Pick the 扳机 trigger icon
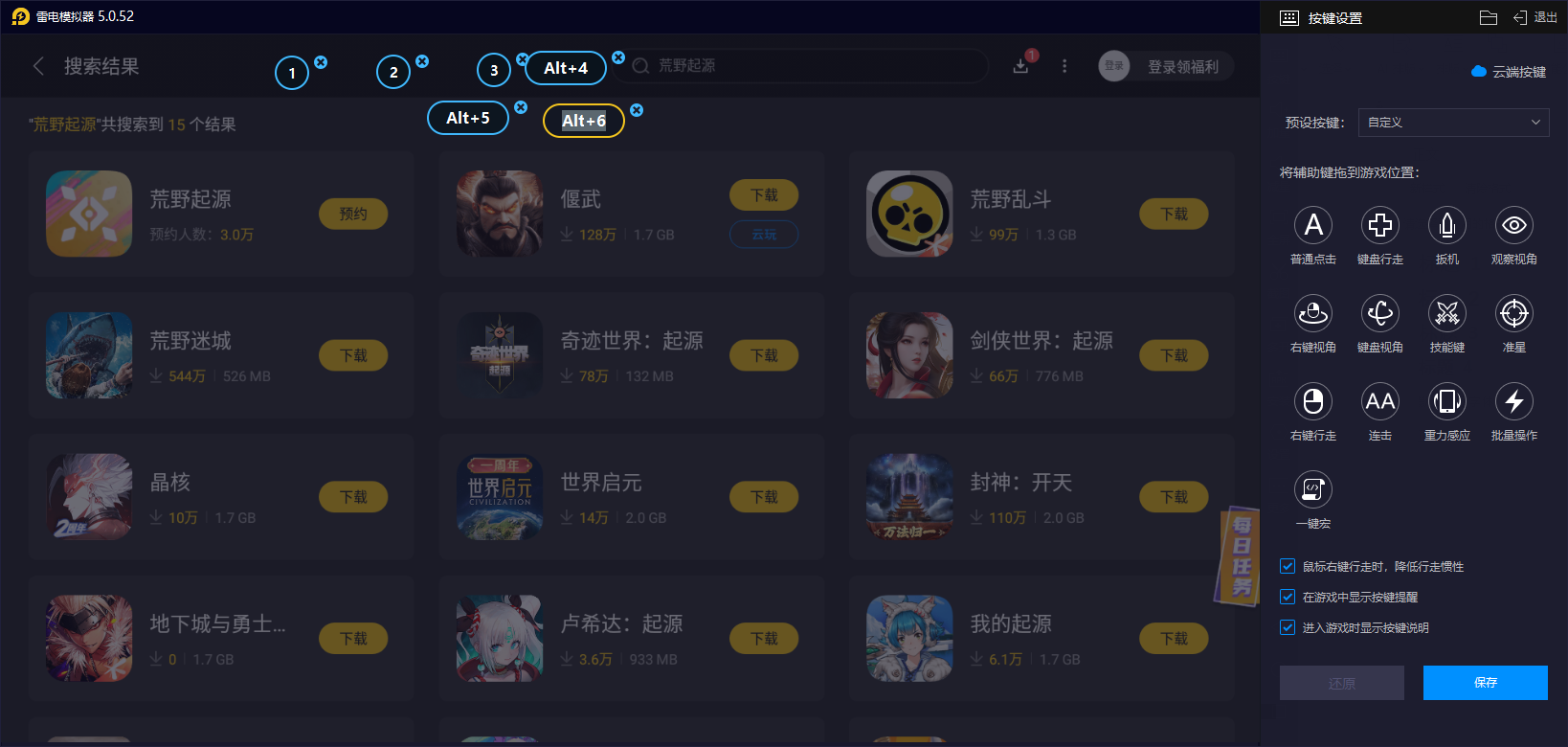This screenshot has height=747, width=1568. pos(1447,225)
